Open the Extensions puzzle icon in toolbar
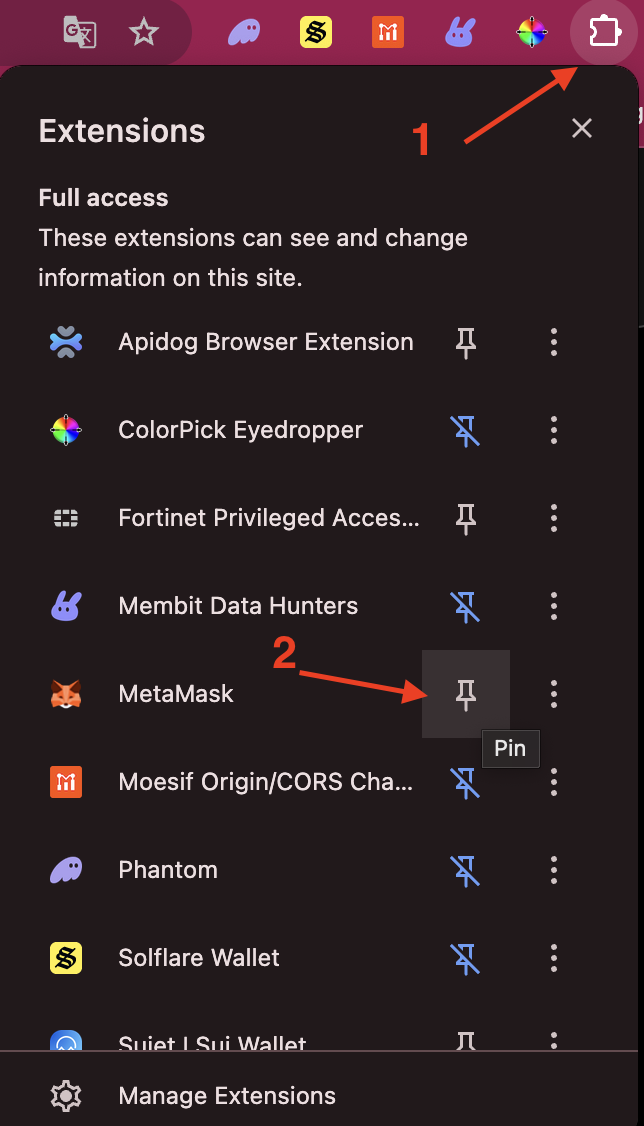Image resolution: width=644 pixels, height=1126 pixels. pos(604,33)
